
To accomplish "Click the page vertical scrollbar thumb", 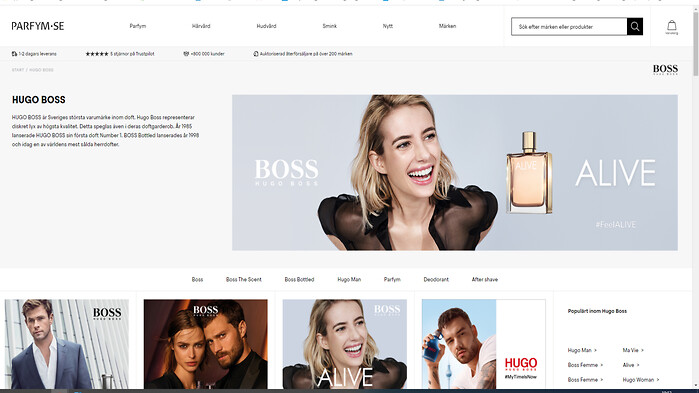I will click(x=695, y=44).
